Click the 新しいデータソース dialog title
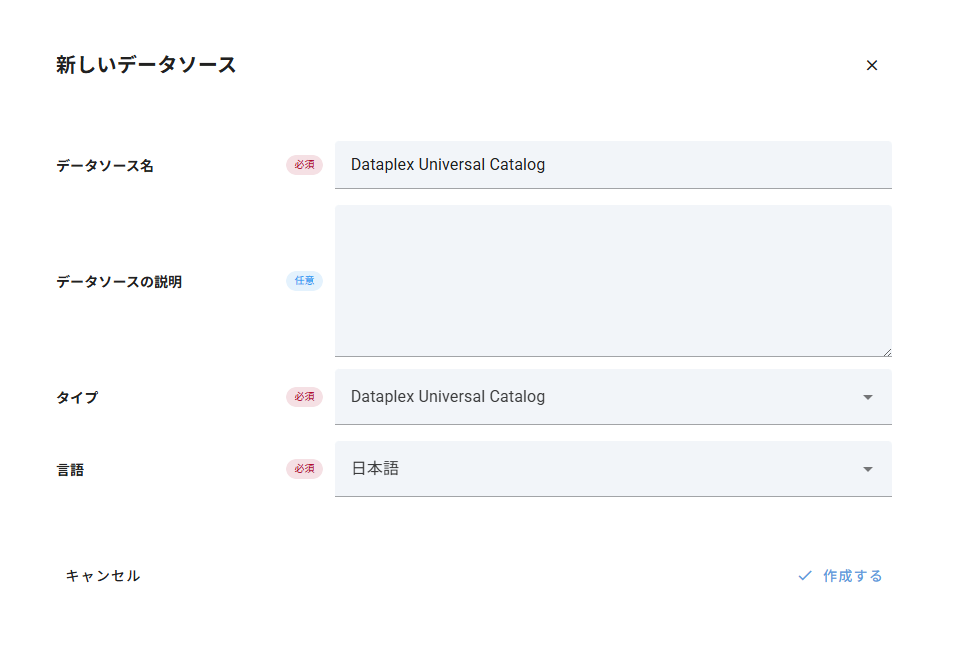Viewport: 976px width, 656px height. [x=146, y=66]
